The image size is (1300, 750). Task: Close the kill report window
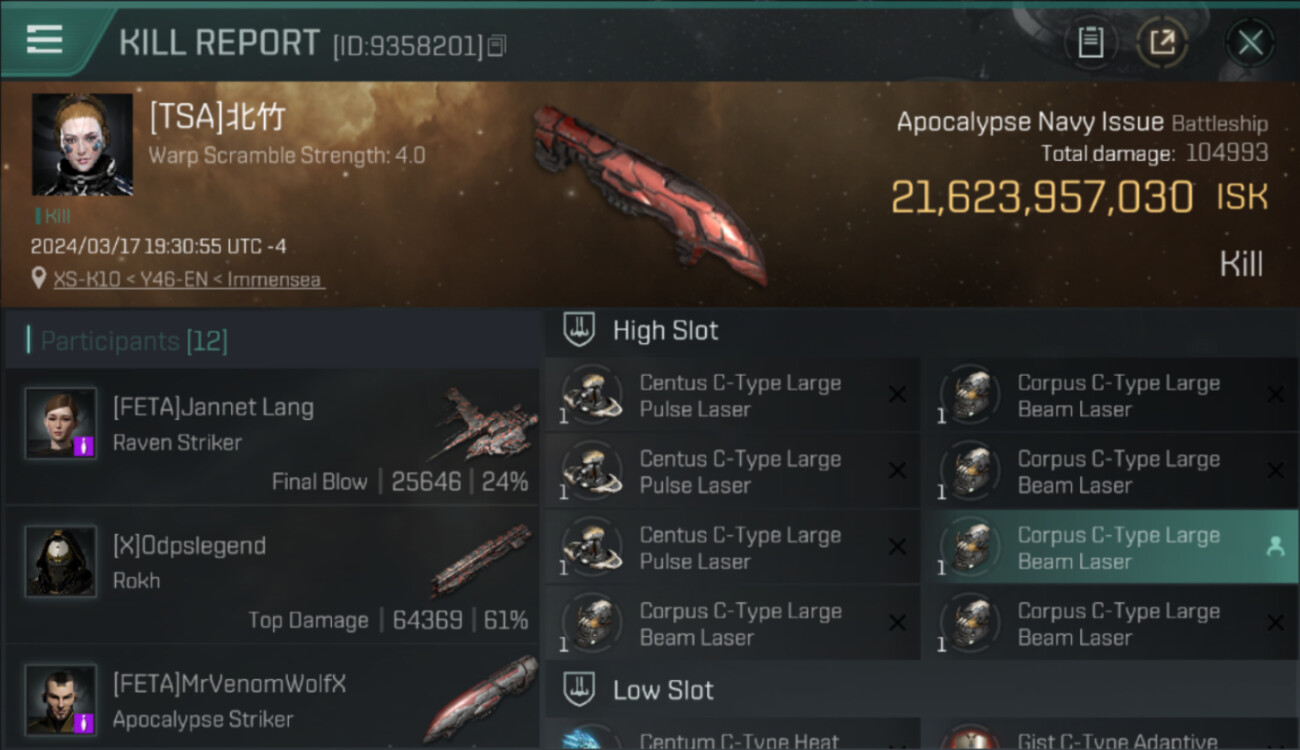1250,42
